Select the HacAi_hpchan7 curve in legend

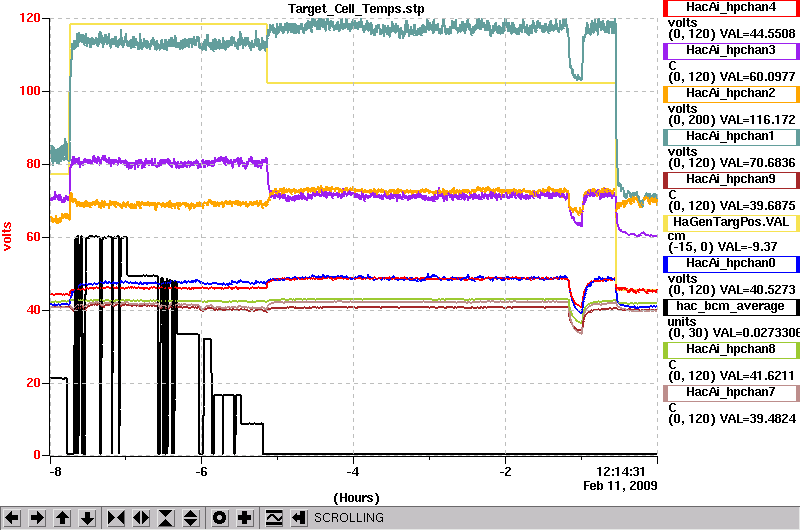731,392
